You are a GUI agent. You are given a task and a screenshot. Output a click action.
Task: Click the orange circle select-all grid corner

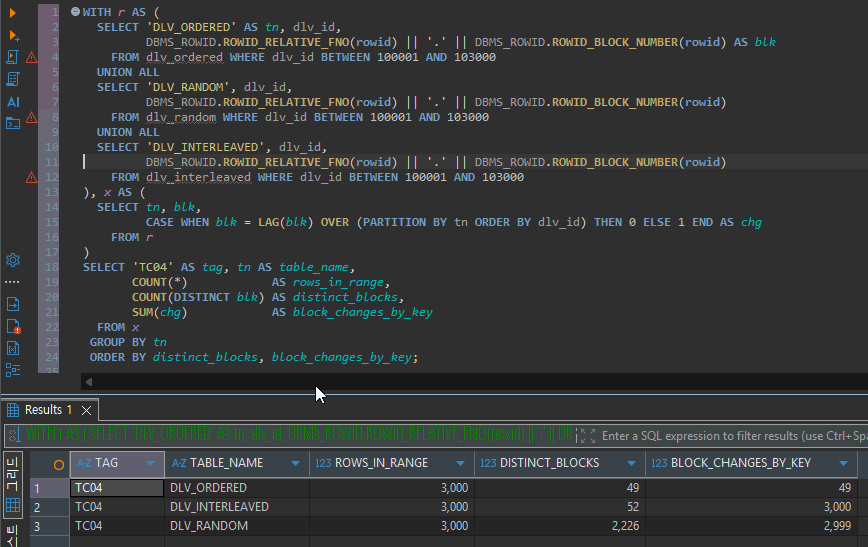pos(58,465)
